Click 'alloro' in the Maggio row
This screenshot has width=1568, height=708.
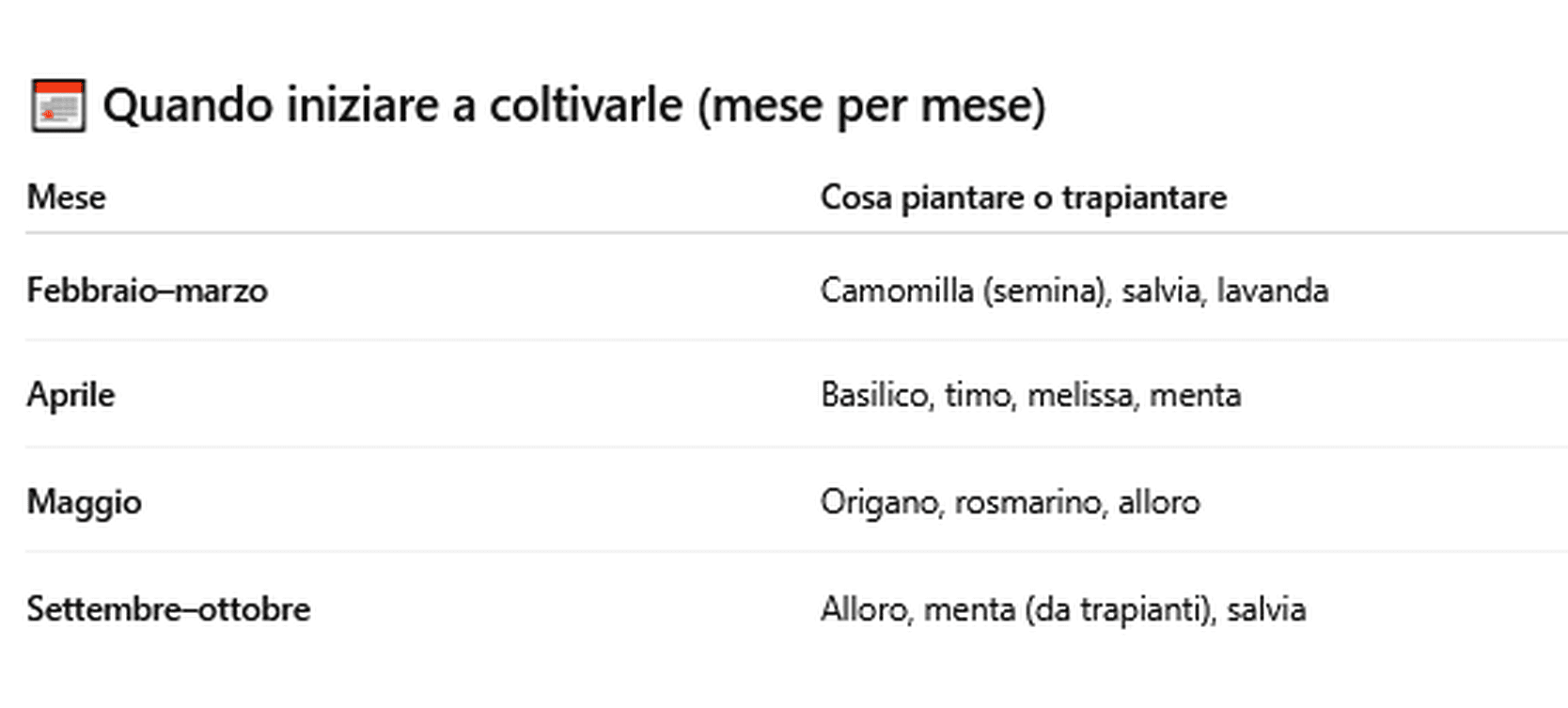[1158, 502]
